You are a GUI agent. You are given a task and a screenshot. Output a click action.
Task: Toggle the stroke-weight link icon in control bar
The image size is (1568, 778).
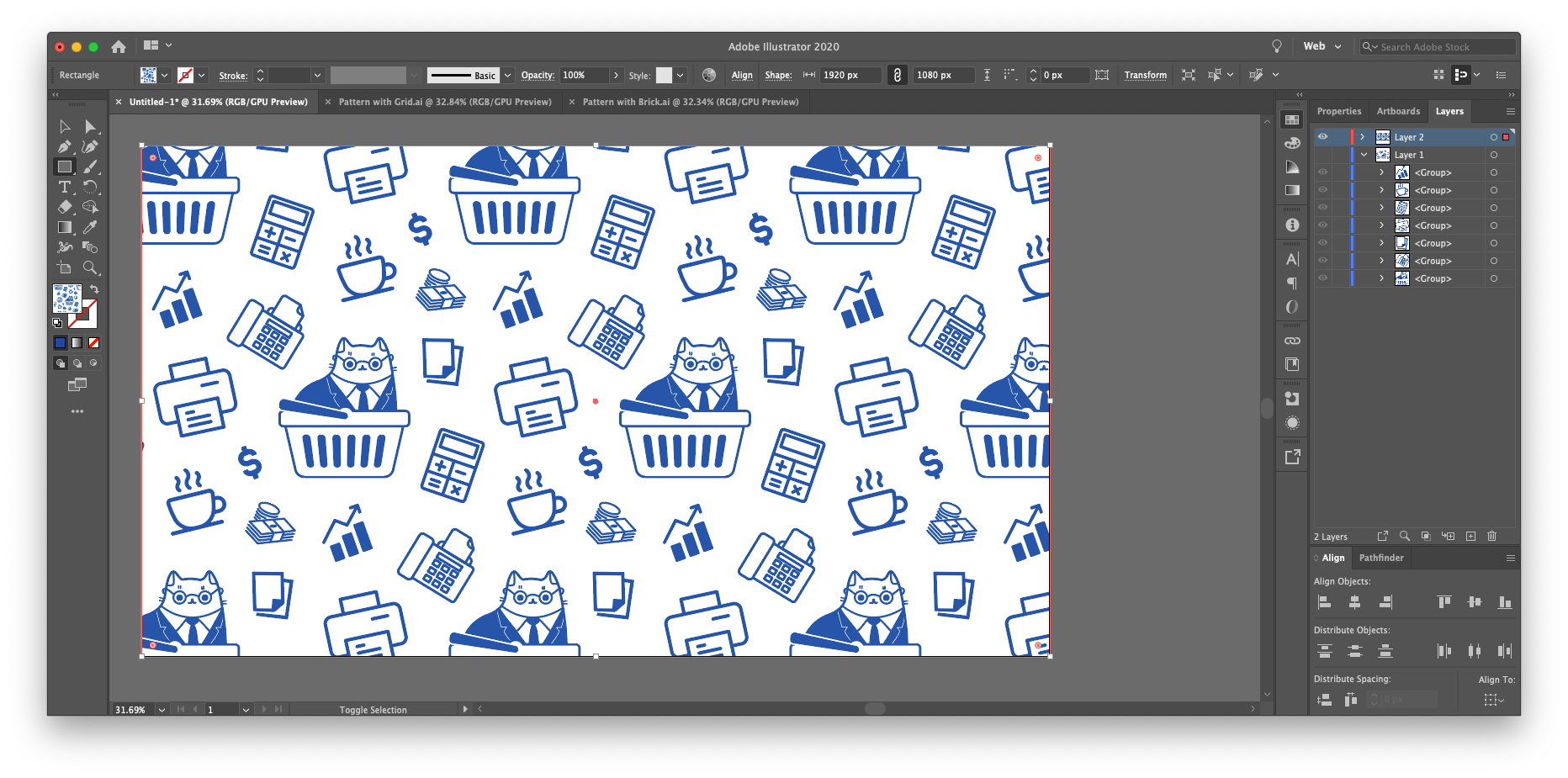[897, 75]
